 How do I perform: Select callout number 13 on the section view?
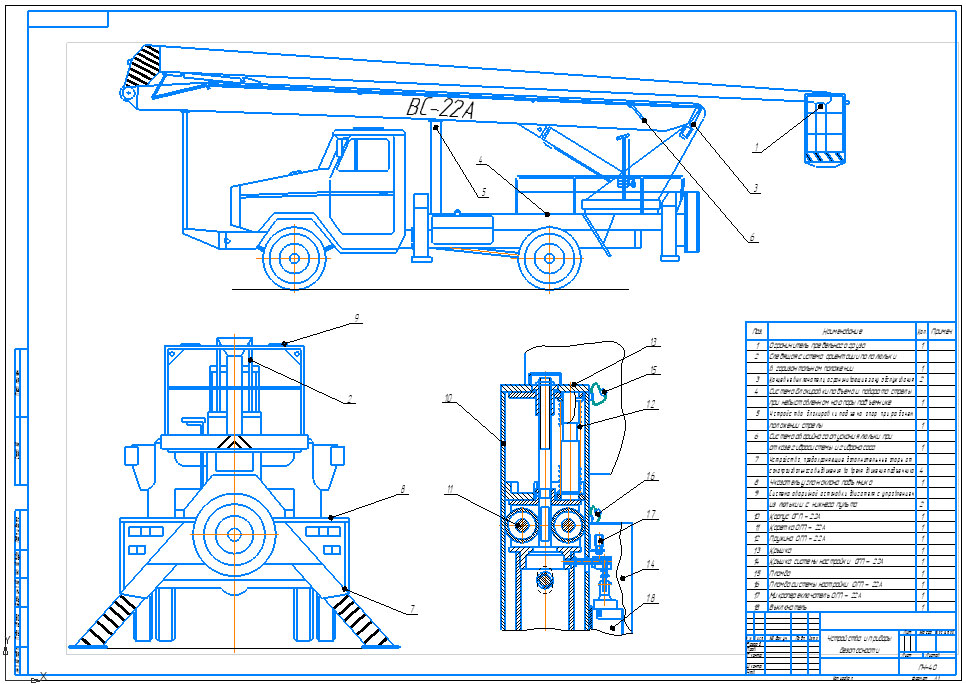point(653,341)
